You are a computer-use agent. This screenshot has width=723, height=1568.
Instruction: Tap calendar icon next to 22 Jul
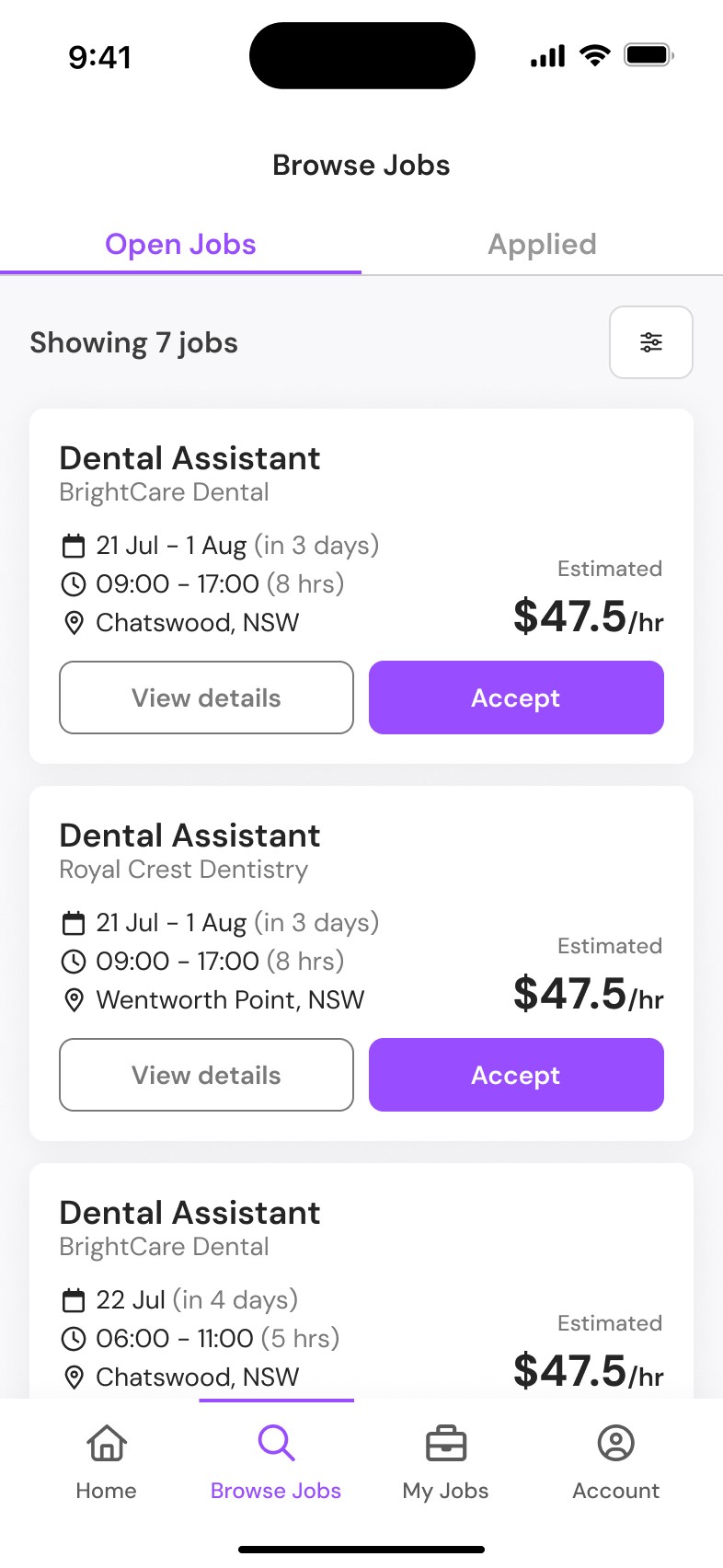click(74, 1300)
